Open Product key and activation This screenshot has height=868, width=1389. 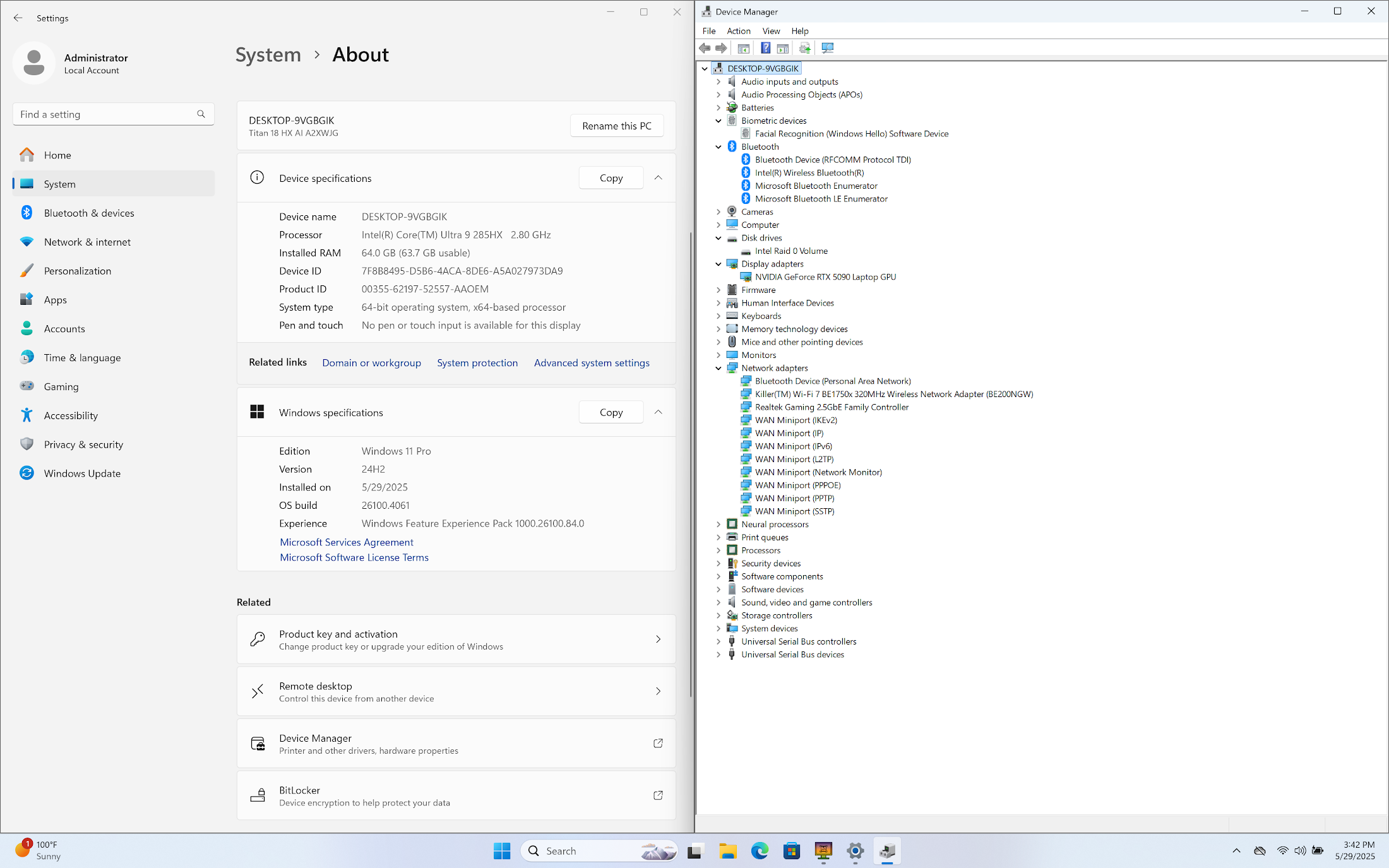456,639
